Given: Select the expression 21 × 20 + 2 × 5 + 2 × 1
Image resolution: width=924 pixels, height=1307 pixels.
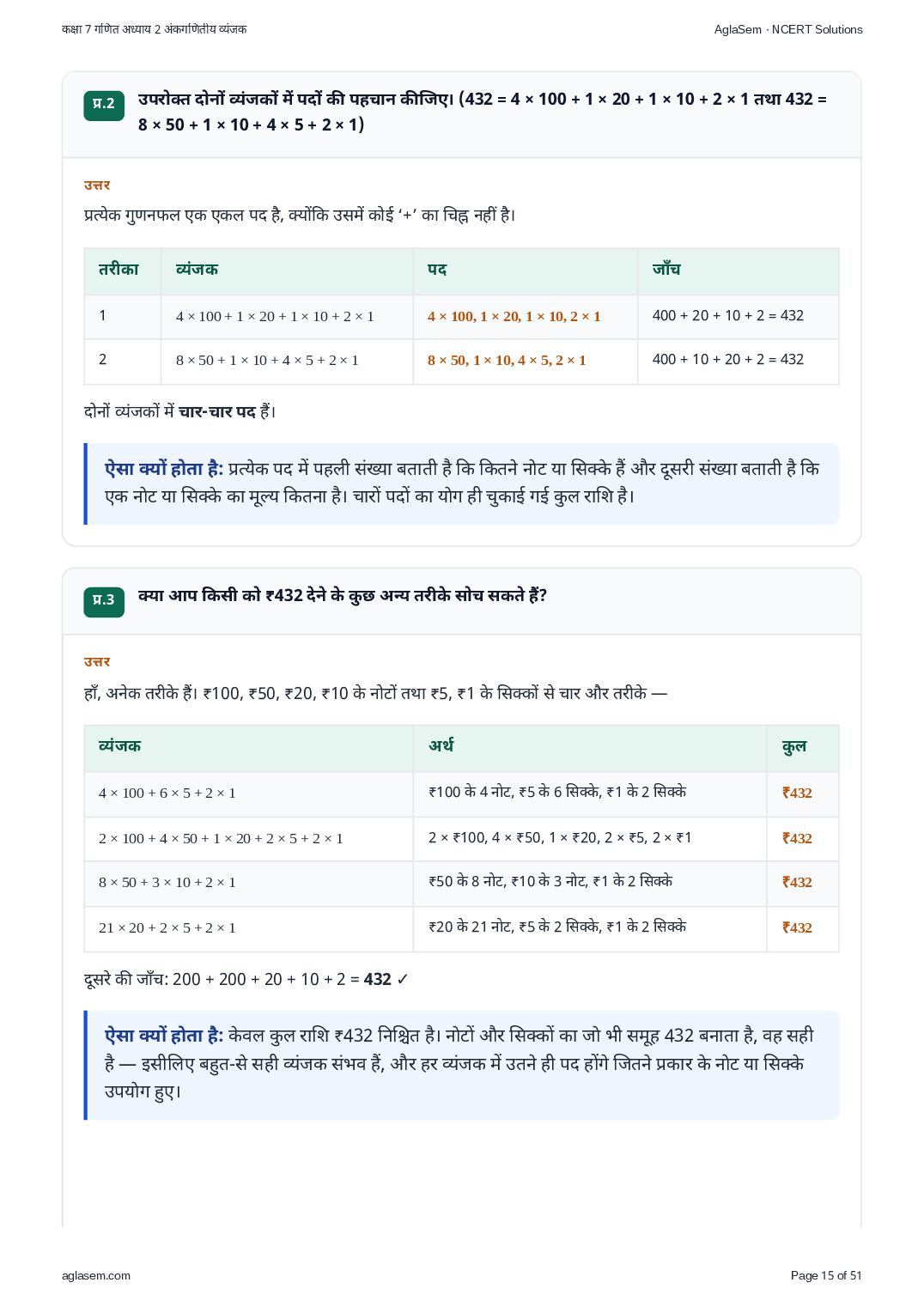Looking at the screenshot, I should (x=167, y=928).
